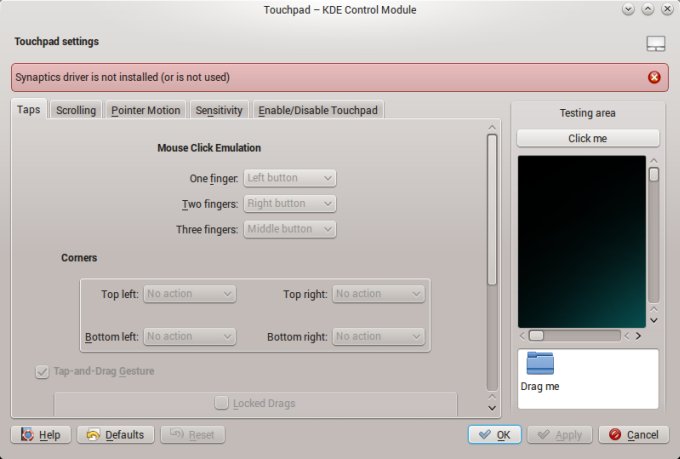Screen dimensions: 680x459
Task: Click testing area scroll down arrow
Action: pos(654,321)
